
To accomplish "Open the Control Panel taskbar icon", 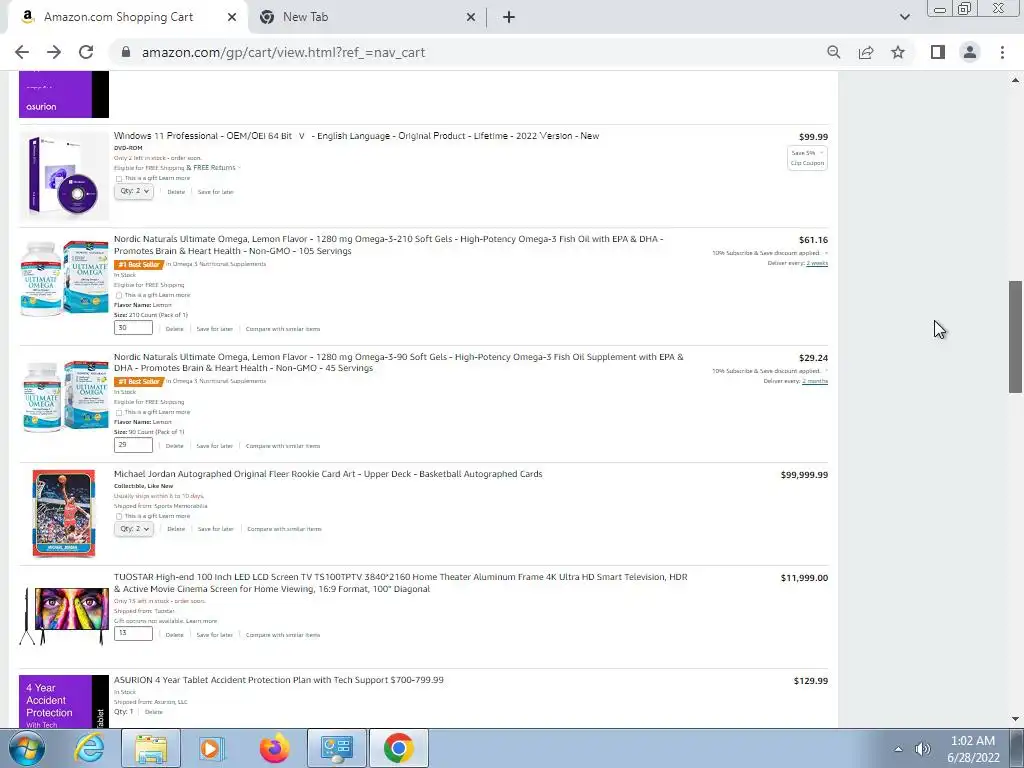I will click(337, 748).
